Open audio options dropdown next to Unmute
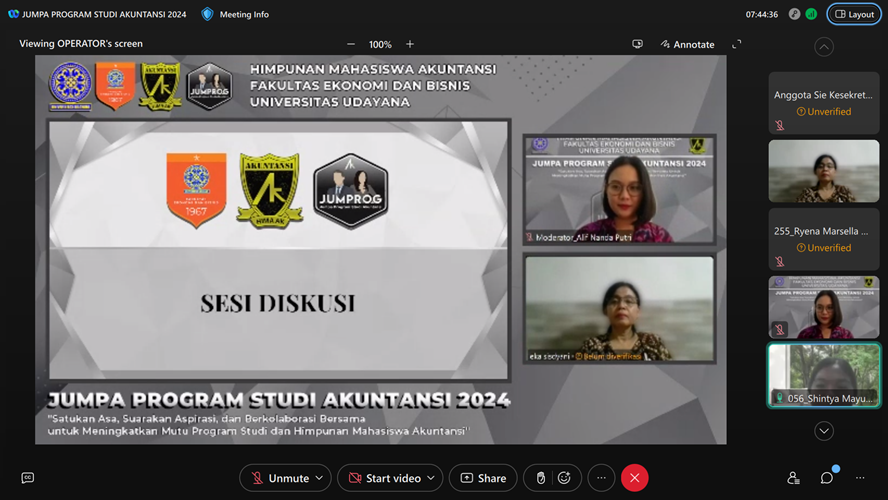 319,478
